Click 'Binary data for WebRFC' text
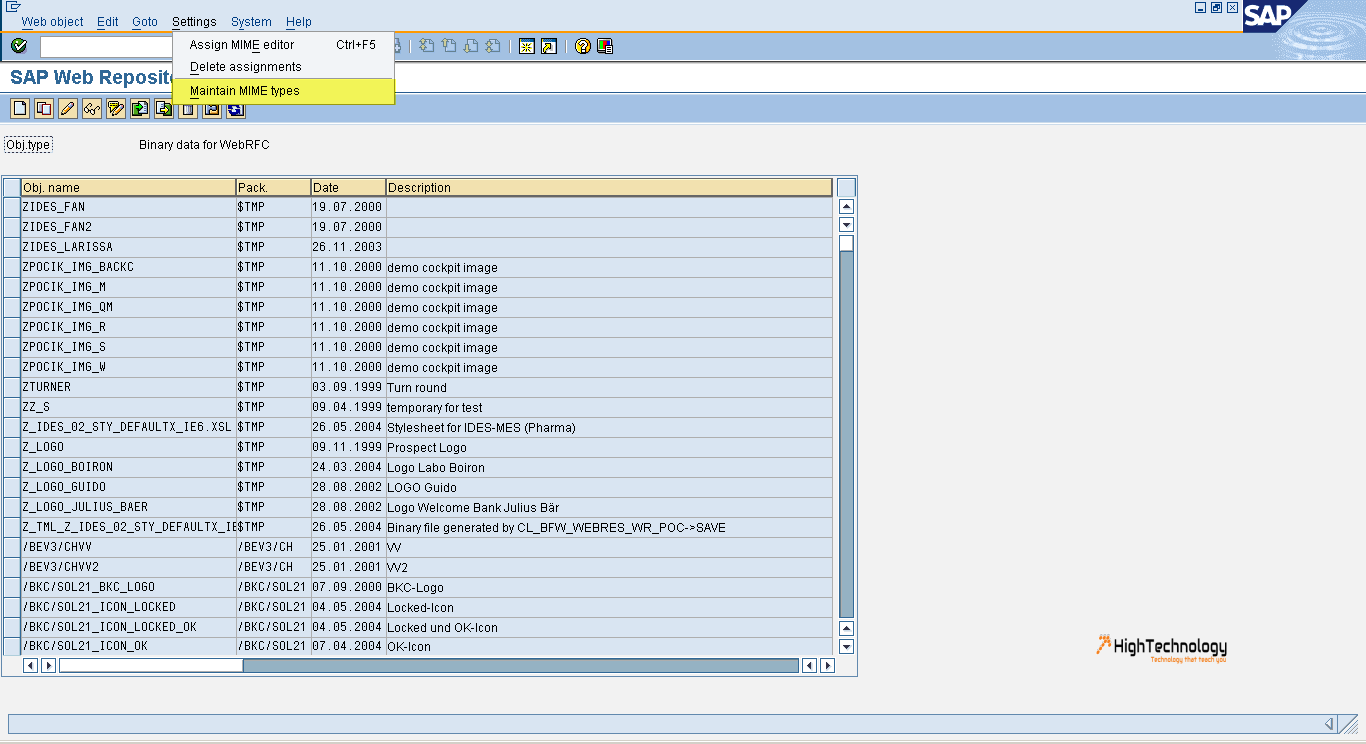 tap(204, 145)
